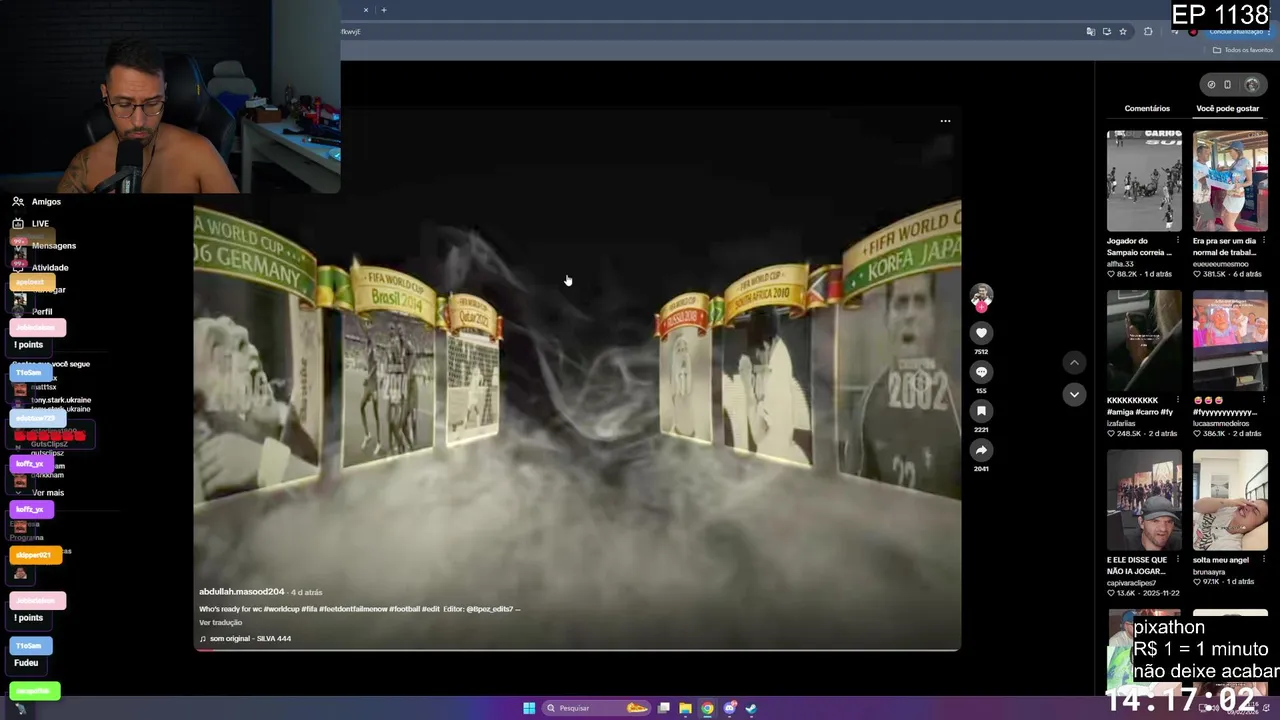Click the red extension icon in toolbar
Image resolution: width=1280 pixels, height=720 pixels.
(1192, 32)
